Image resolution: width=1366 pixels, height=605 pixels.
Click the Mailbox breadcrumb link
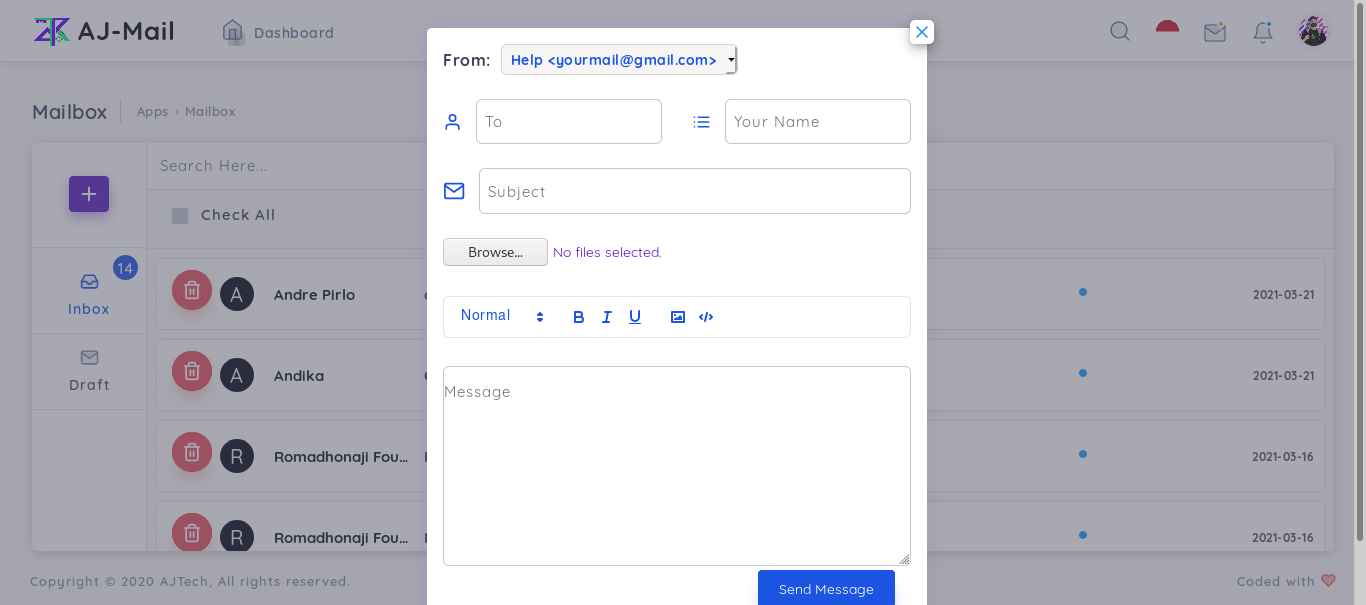[x=210, y=112]
